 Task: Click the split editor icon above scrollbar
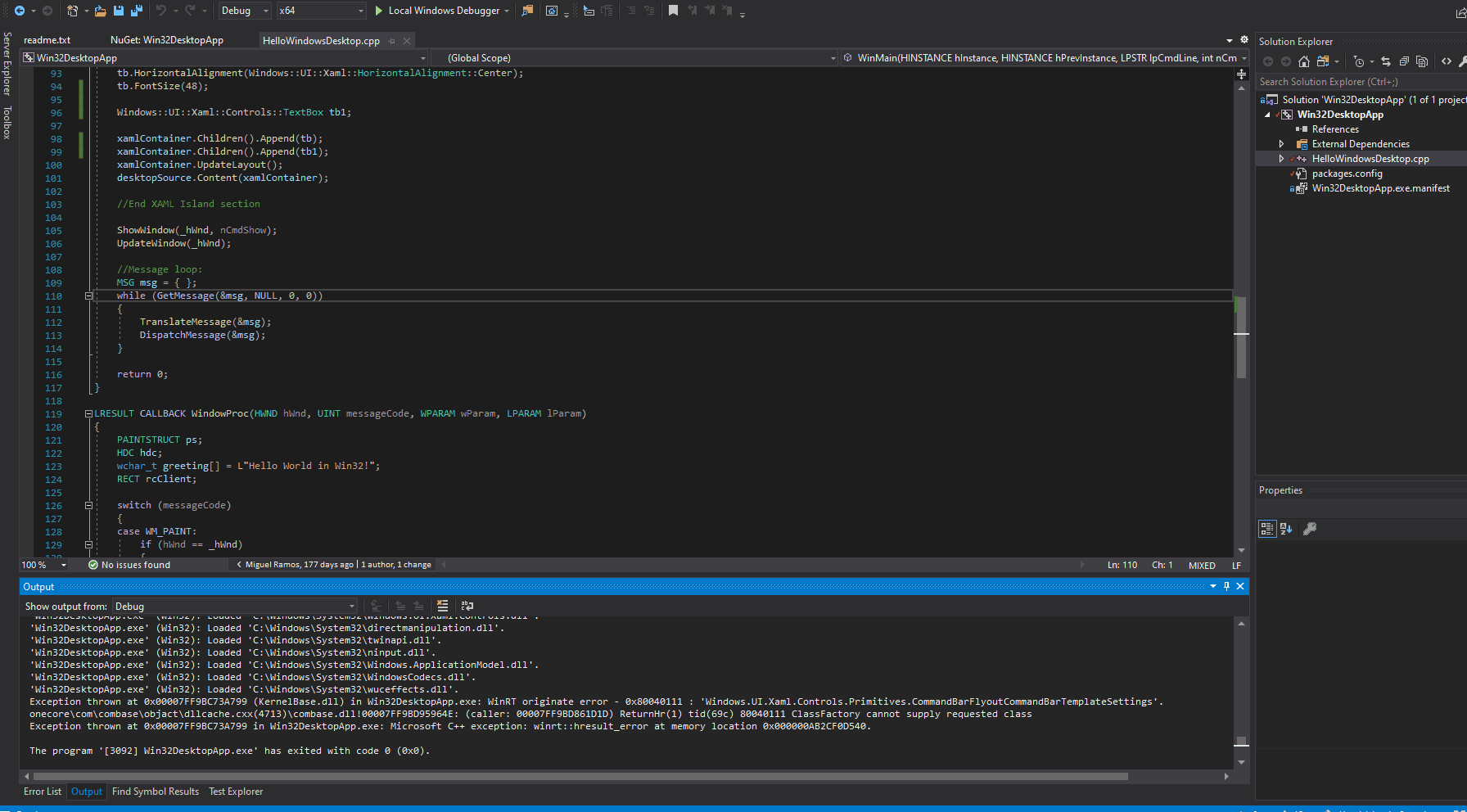click(x=1241, y=74)
